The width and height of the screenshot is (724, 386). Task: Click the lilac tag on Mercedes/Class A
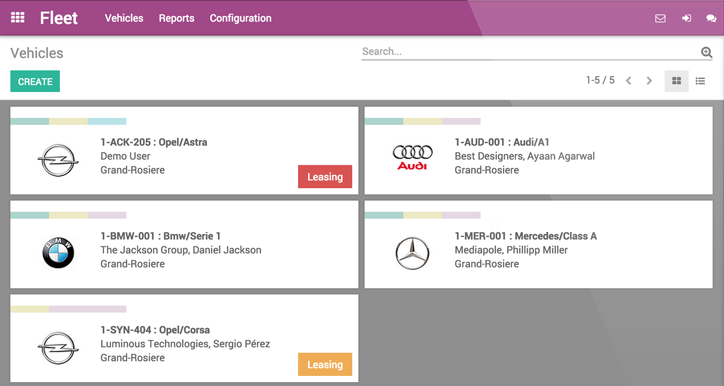pyautogui.click(x=461, y=215)
